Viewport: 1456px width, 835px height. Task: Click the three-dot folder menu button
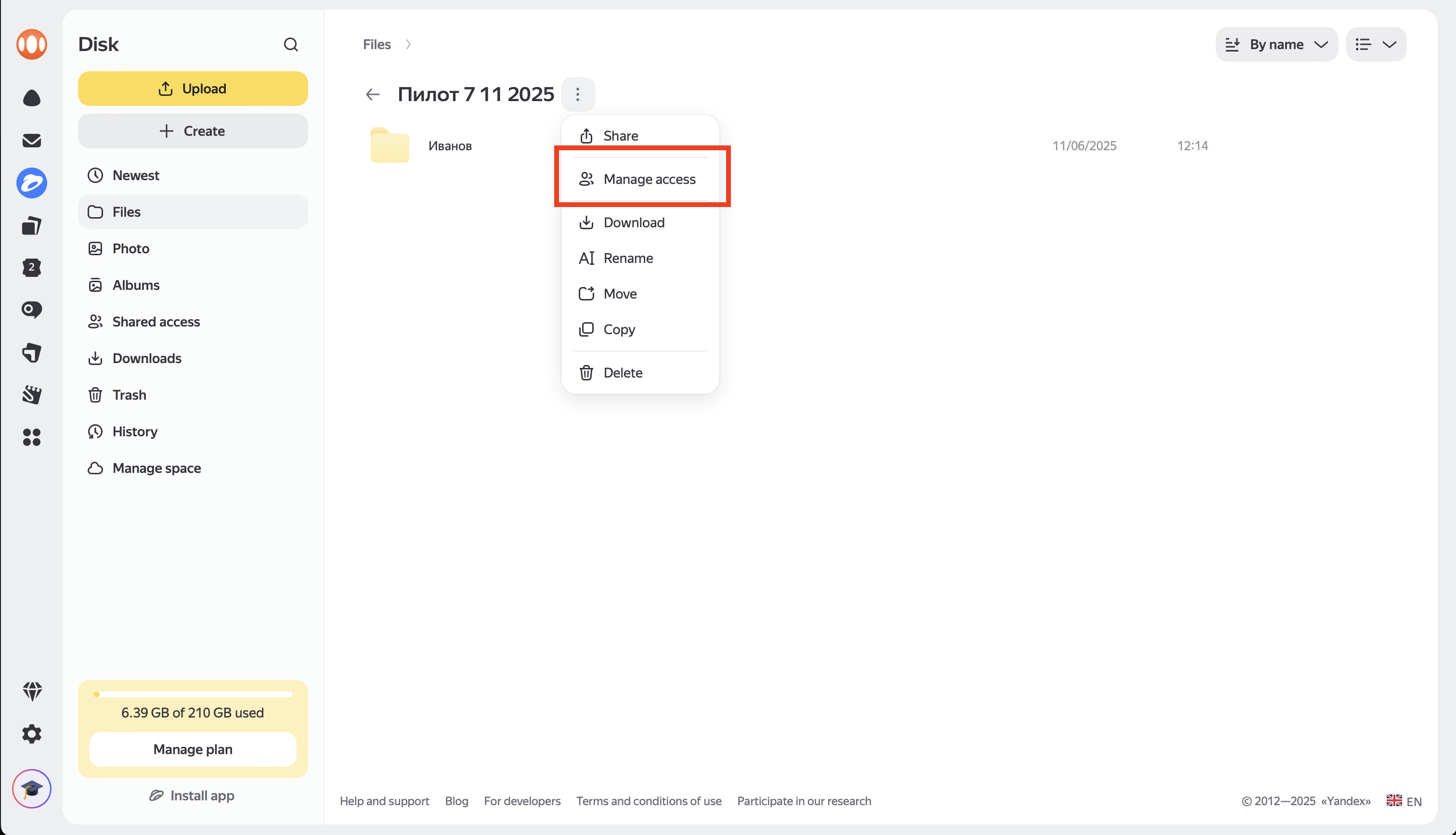click(578, 94)
